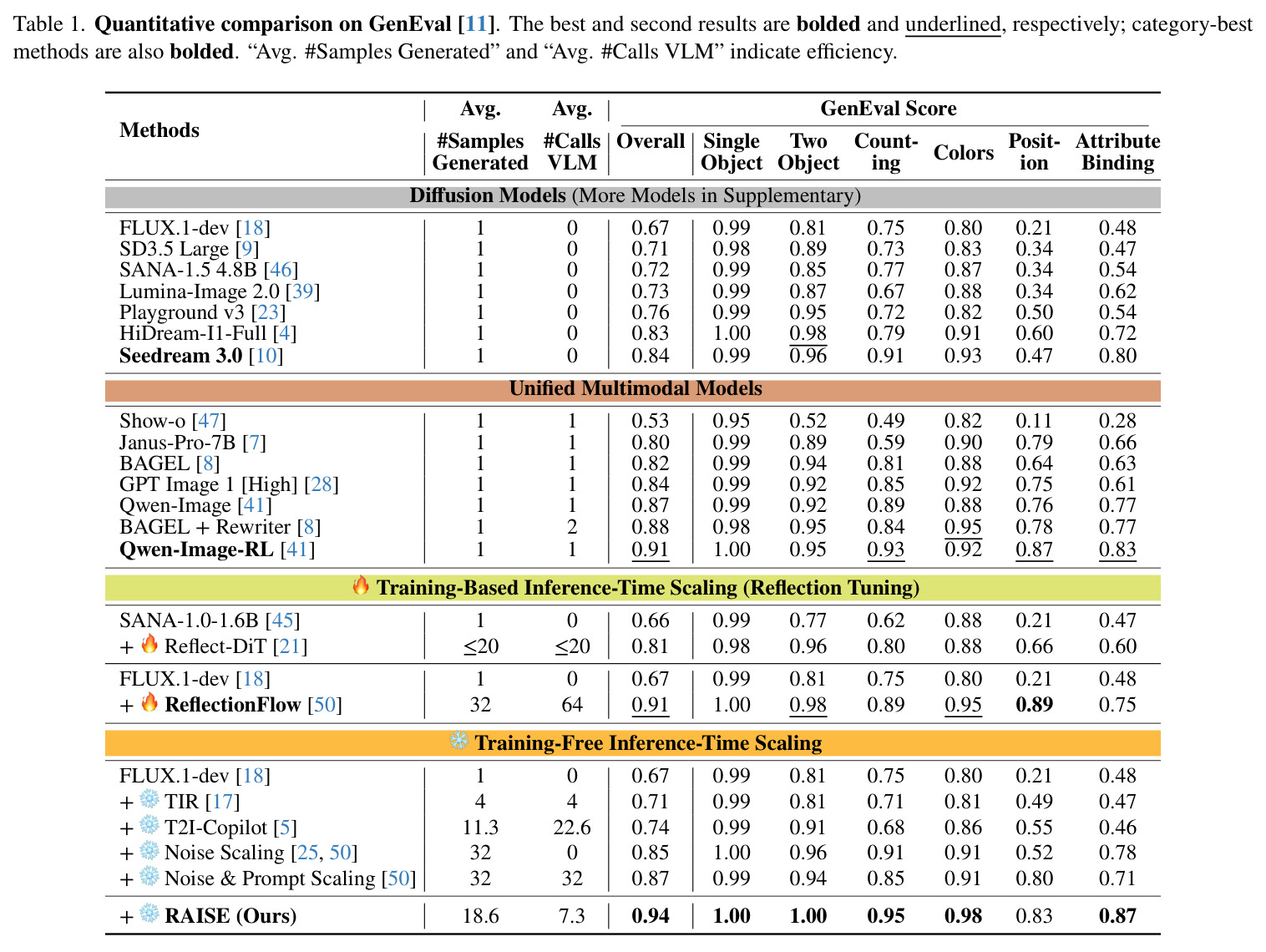The image size is (1266, 952).
Task: Click the Methods column header
Action: [x=160, y=130]
